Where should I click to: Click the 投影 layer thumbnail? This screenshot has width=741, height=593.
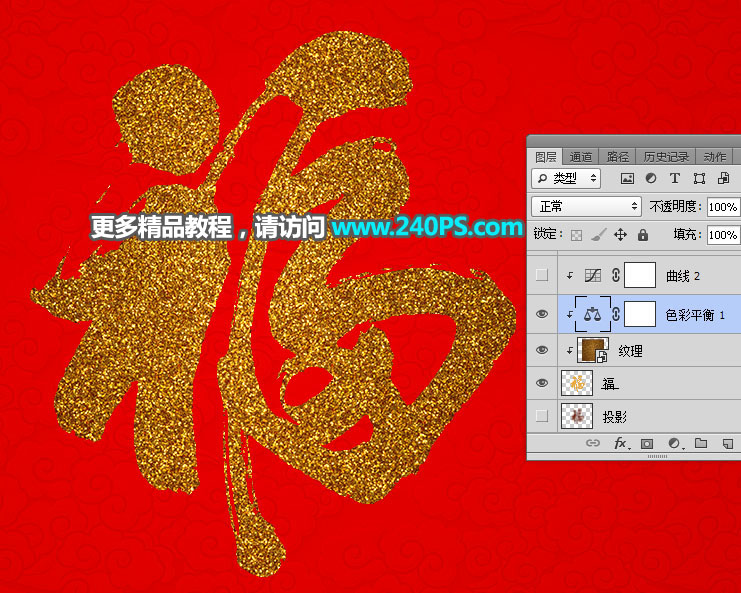click(577, 416)
